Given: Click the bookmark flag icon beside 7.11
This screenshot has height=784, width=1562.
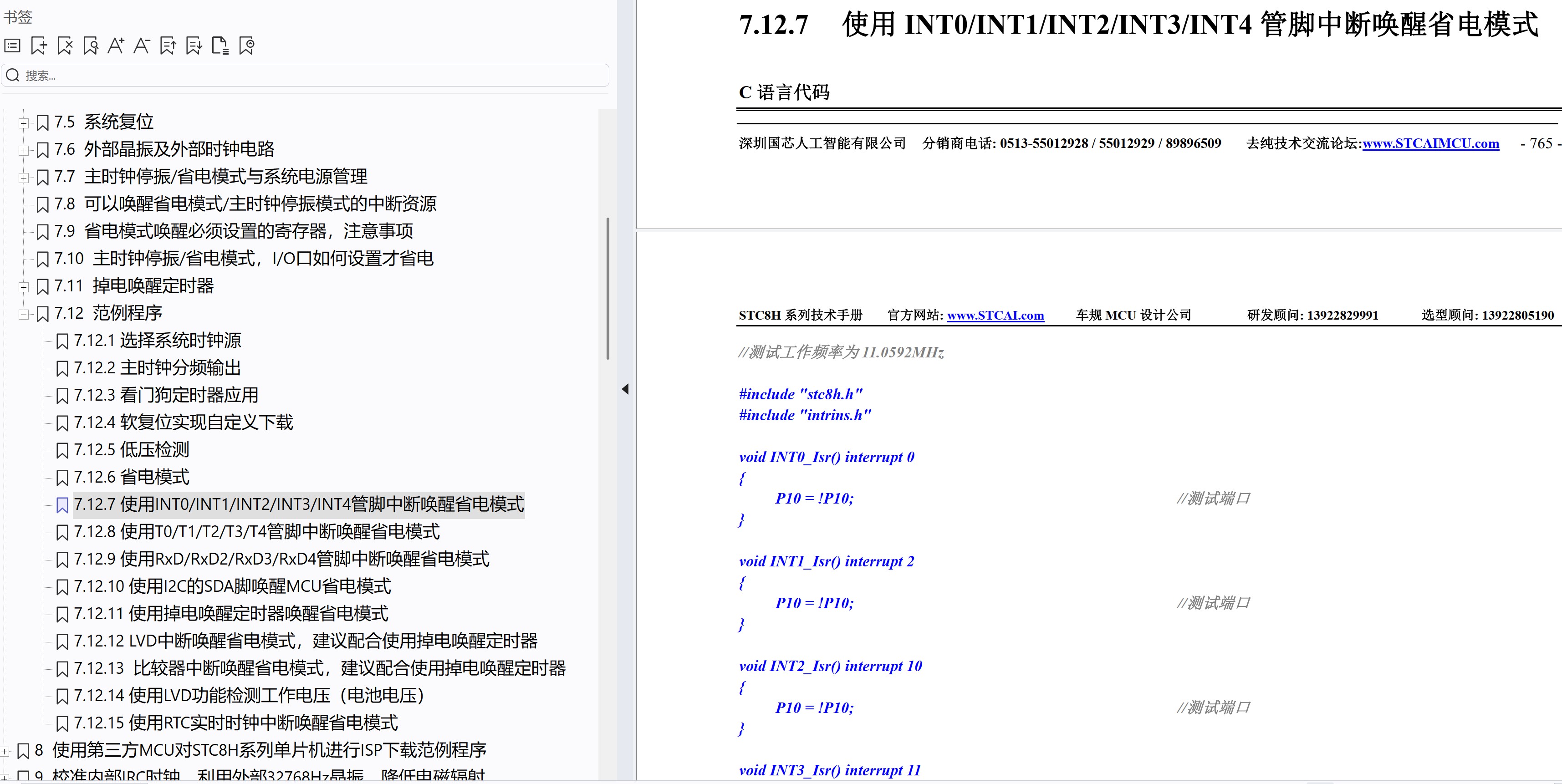Looking at the screenshot, I should [x=42, y=287].
